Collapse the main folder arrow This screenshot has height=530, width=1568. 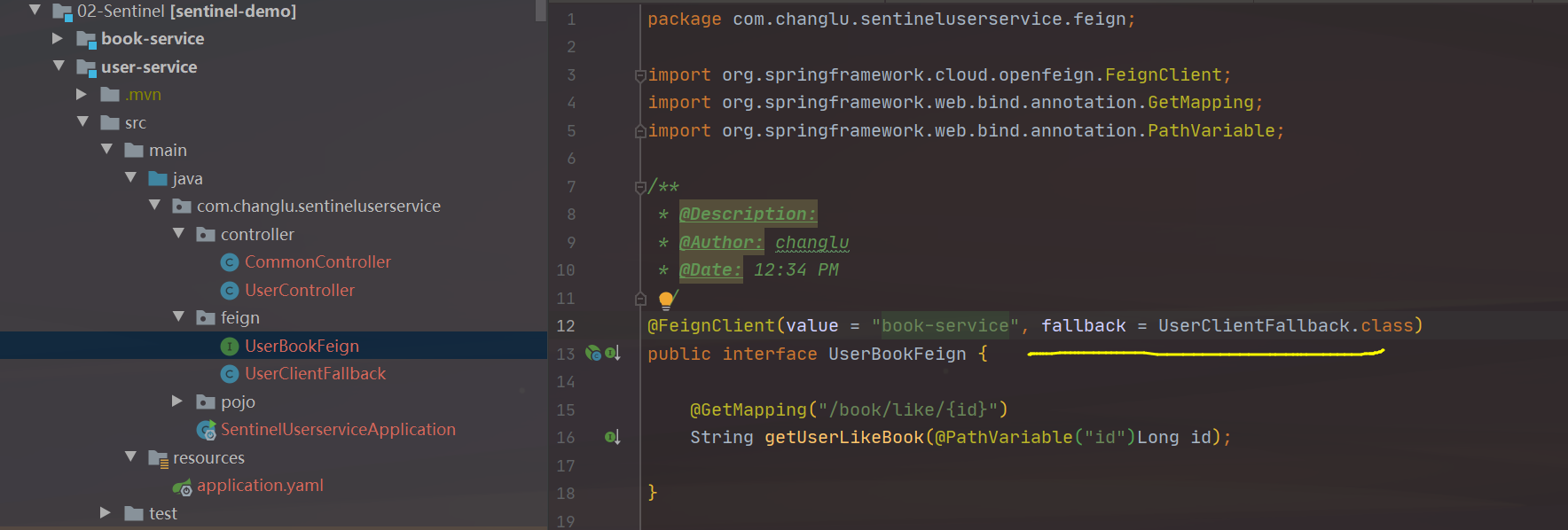tap(106, 149)
